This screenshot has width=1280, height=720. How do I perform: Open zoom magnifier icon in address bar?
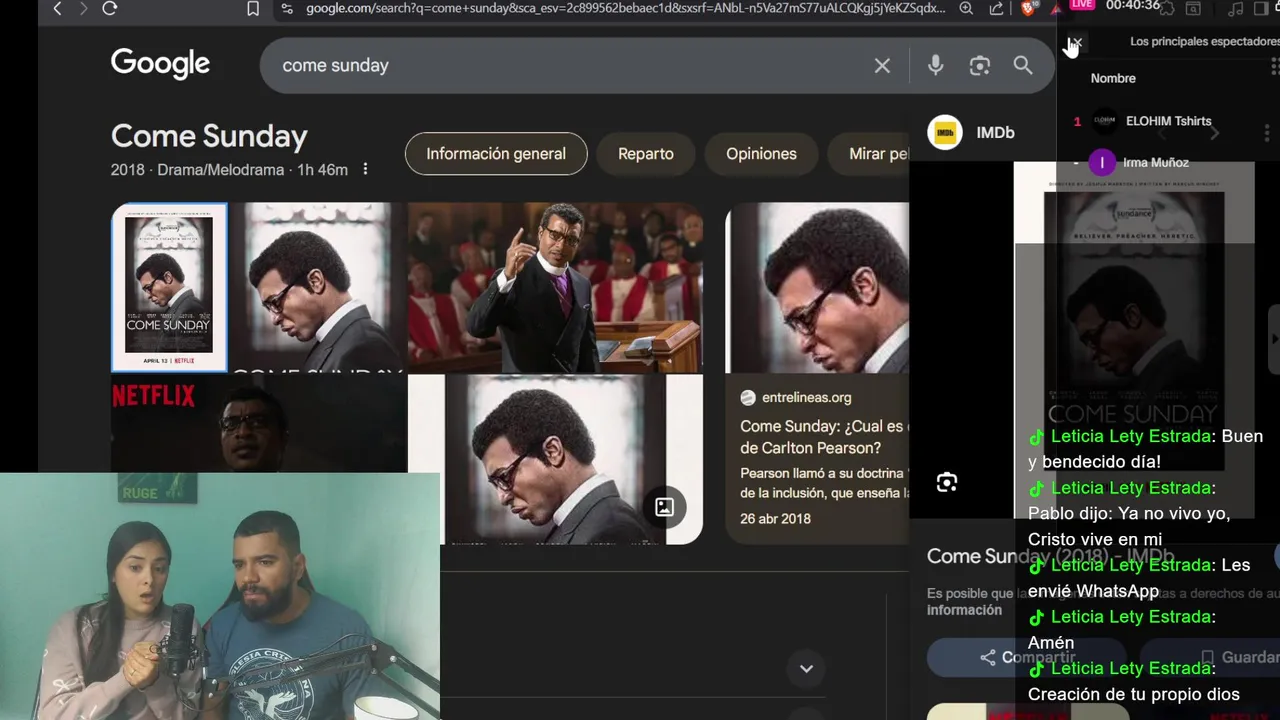pyautogui.click(x=966, y=8)
